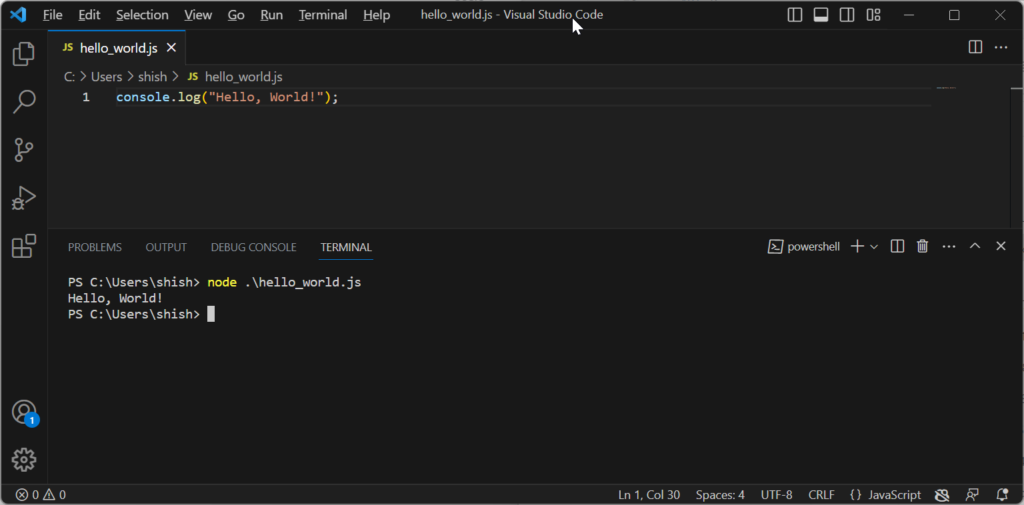Toggle the secondary side bar layout icon
This screenshot has height=505, width=1024.
click(x=847, y=14)
